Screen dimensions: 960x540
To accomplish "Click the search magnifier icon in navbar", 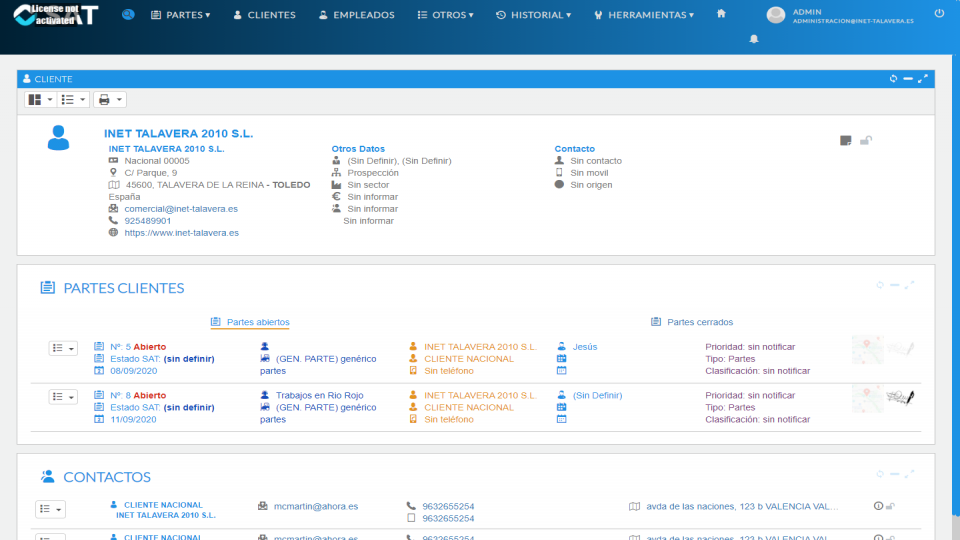I will coord(128,14).
